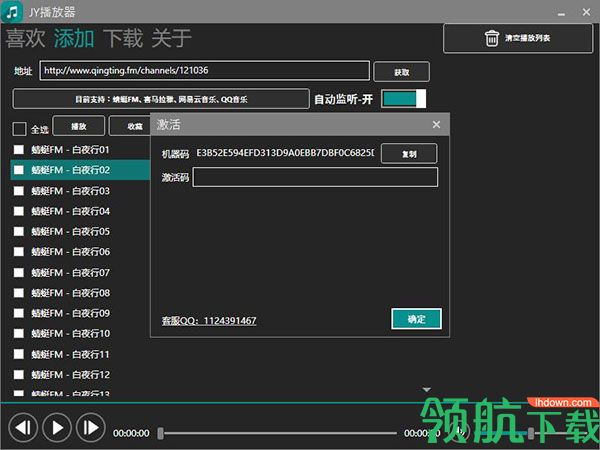Viewport: 600px width, 450px height.
Task: Tick checkbox for 蜻蜓FM - 白夜行08
Action: click(18, 293)
